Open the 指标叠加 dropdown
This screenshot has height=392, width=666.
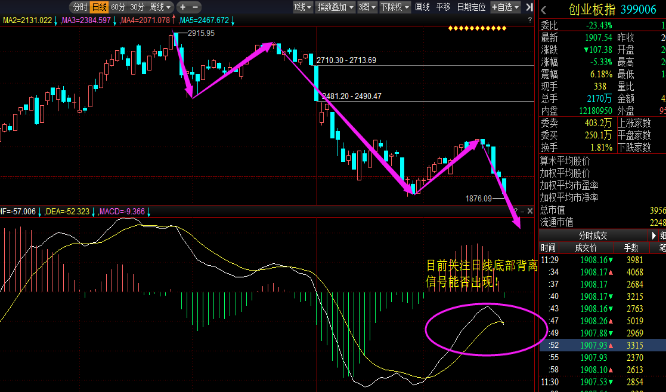point(335,7)
